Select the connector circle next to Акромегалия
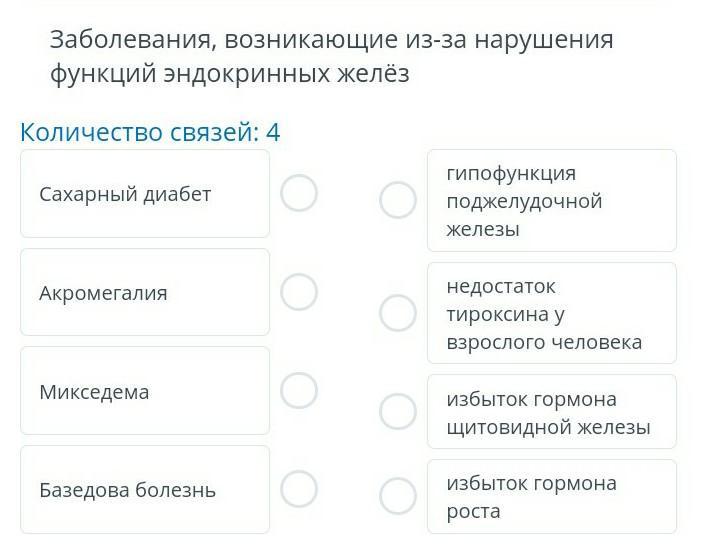Viewport: 708px width, 558px height. tap(299, 292)
